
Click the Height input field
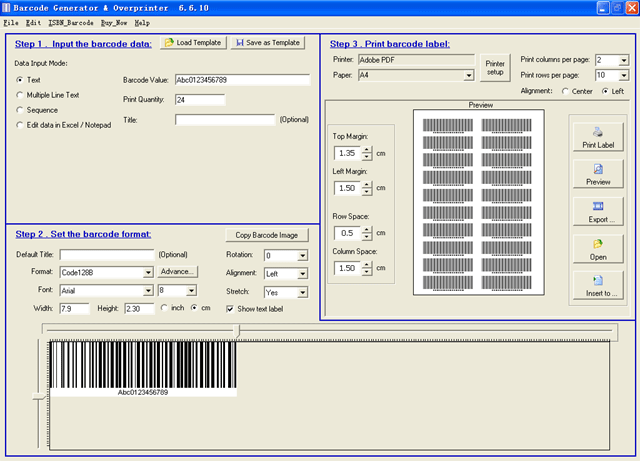[x=139, y=309]
